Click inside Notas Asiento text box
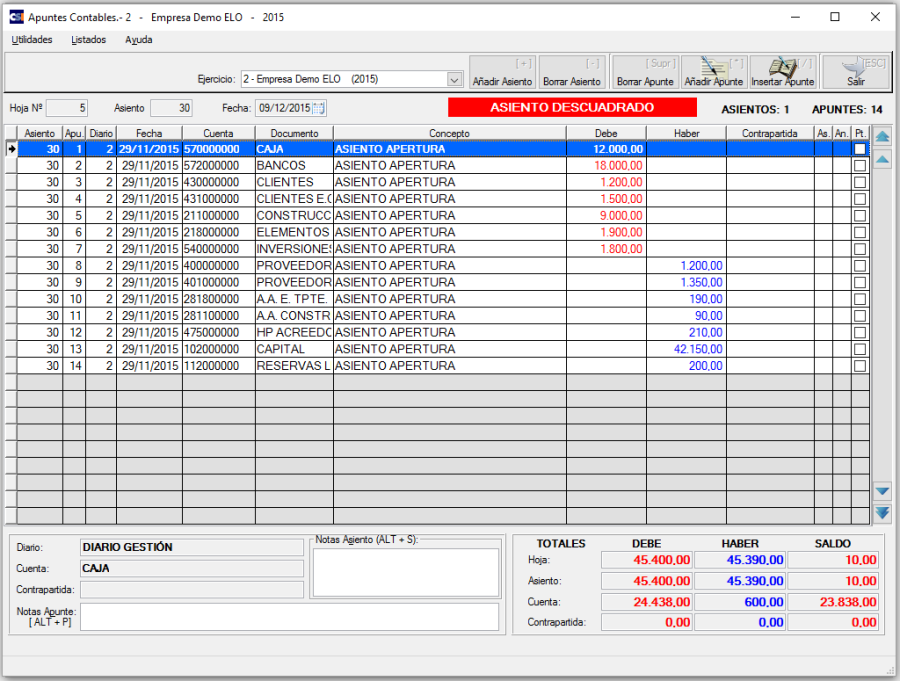The image size is (900, 681). pyautogui.click(x=406, y=572)
